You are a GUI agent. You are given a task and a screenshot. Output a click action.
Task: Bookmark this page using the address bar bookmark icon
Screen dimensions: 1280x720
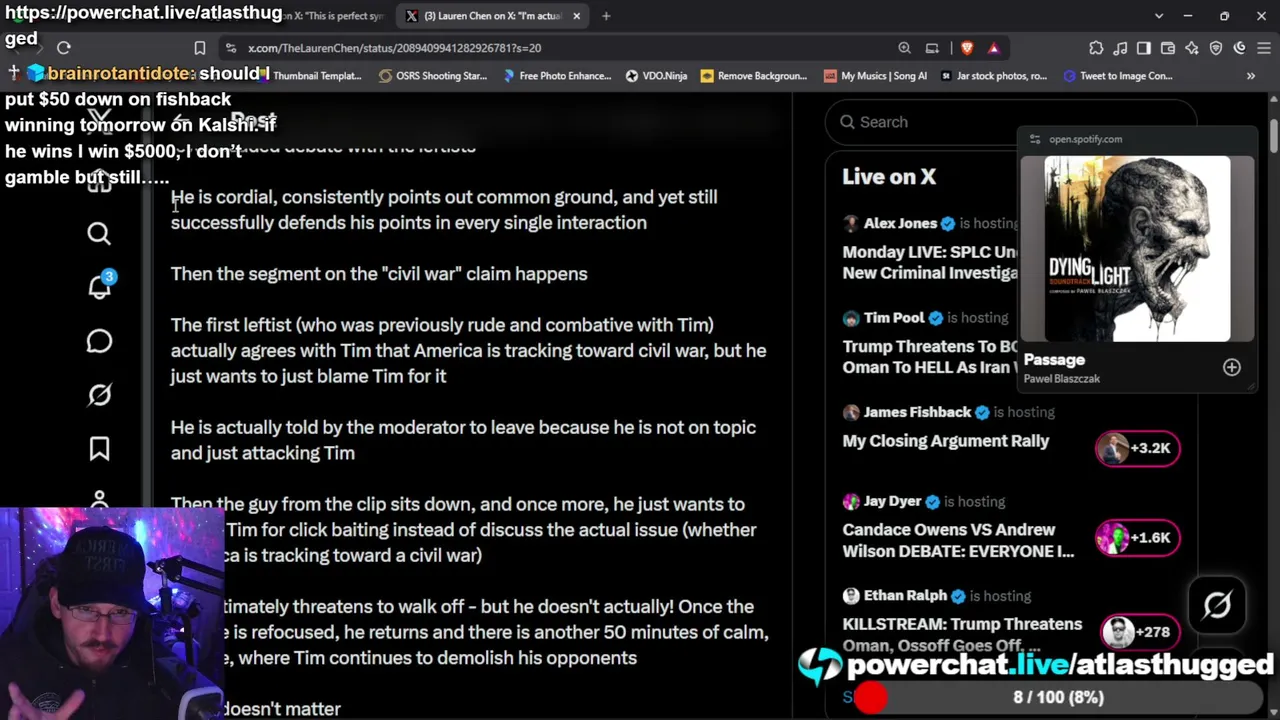pyautogui.click(x=200, y=47)
